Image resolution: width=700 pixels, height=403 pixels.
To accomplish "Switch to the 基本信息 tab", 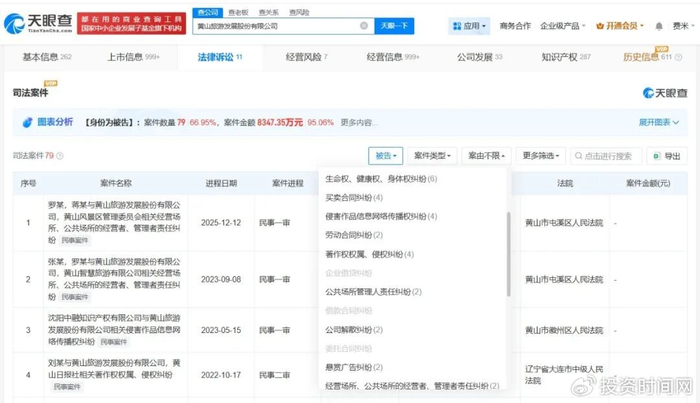I will [x=45, y=58].
